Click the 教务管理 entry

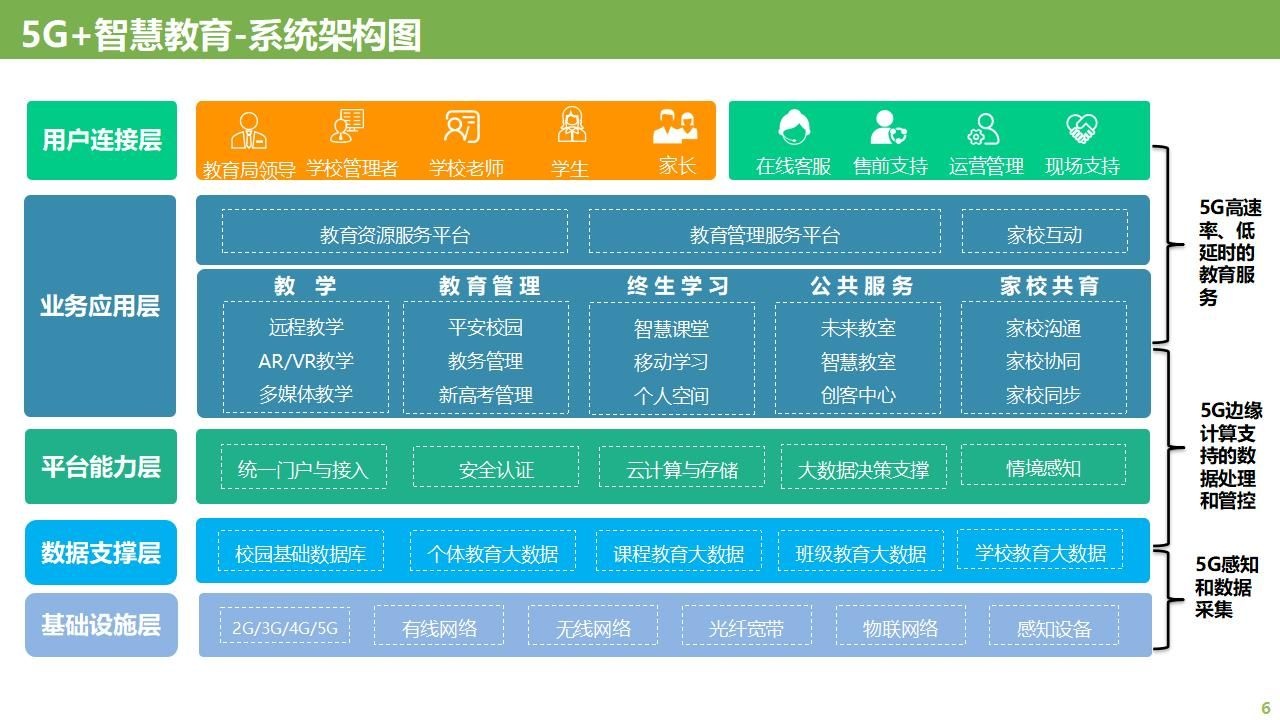pyautogui.click(x=486, y=361)
